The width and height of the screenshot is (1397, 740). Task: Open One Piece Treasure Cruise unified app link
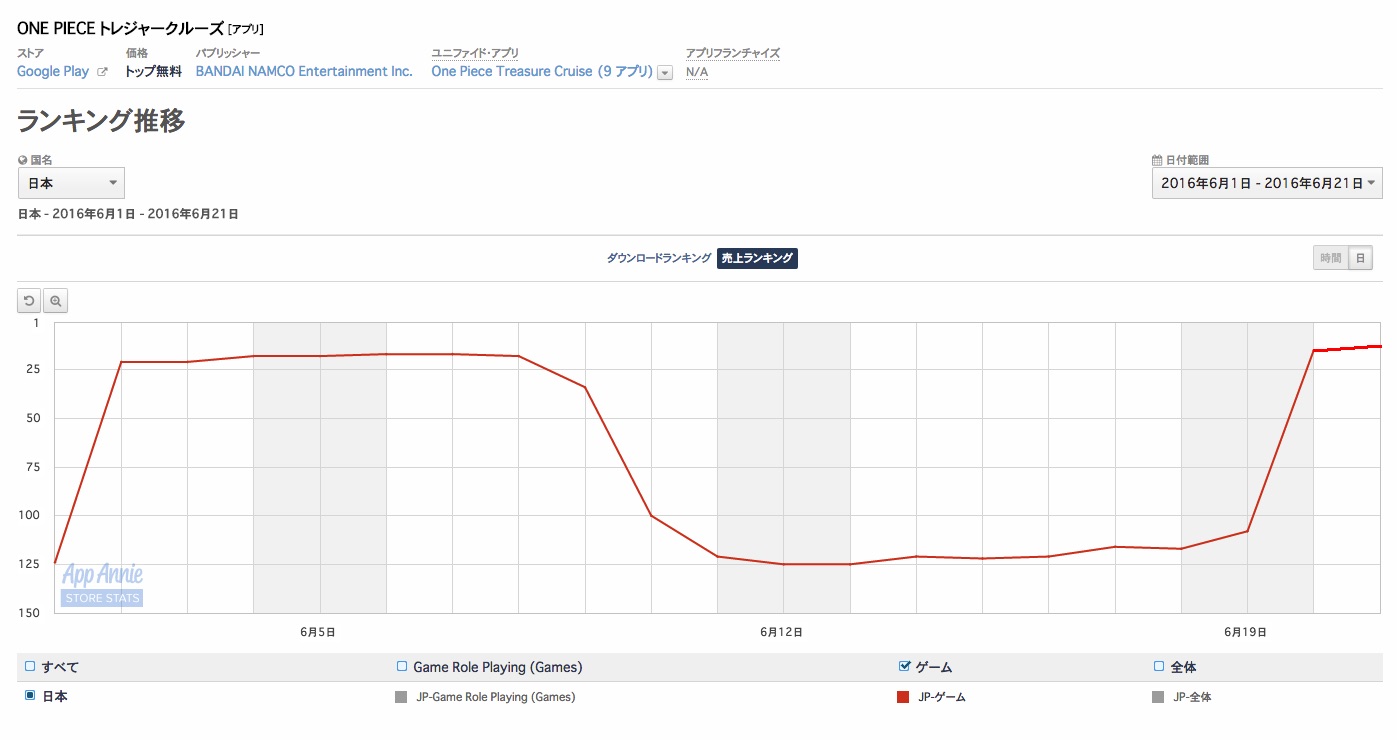[542, 72]
